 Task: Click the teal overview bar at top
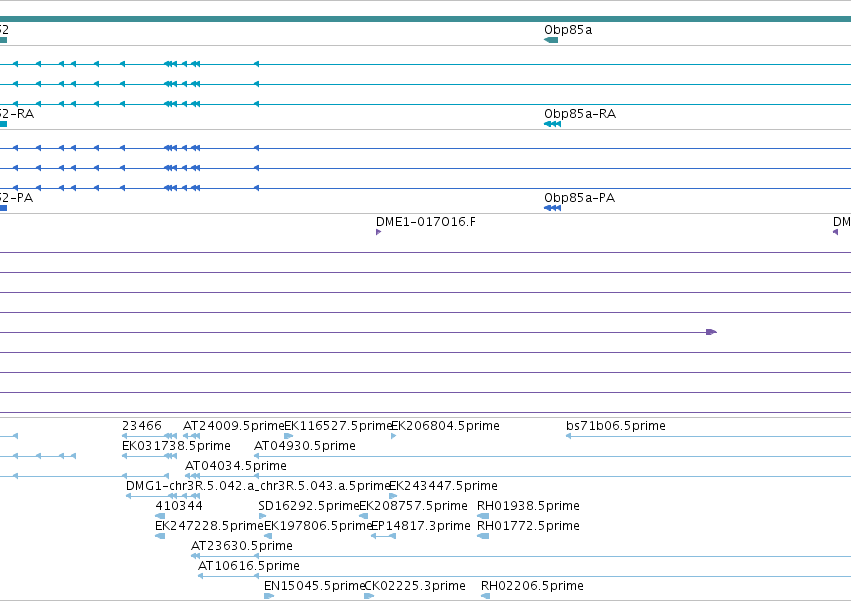pos(426,19)
